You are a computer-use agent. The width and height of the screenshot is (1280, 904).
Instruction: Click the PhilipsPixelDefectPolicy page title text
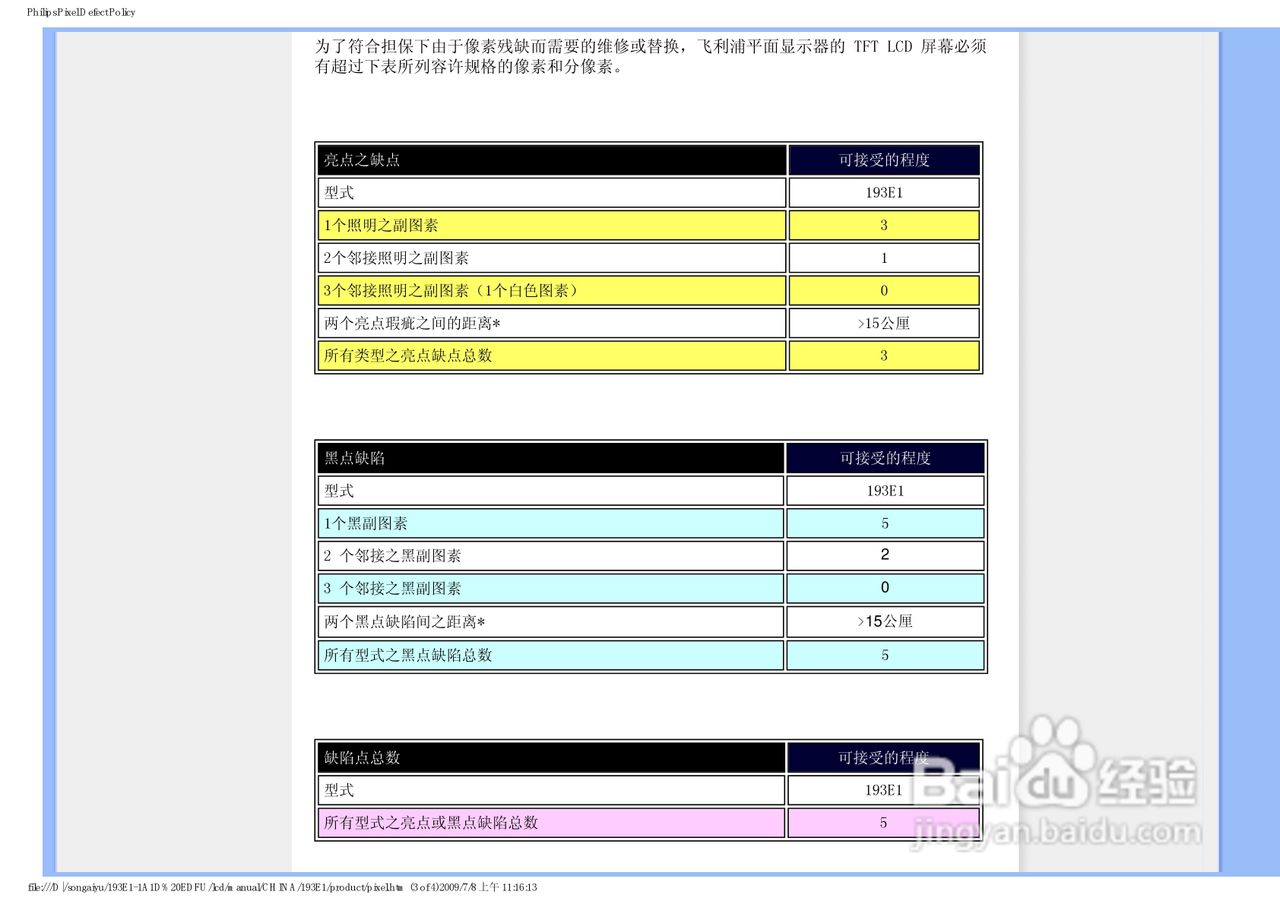tap(81, 12)
